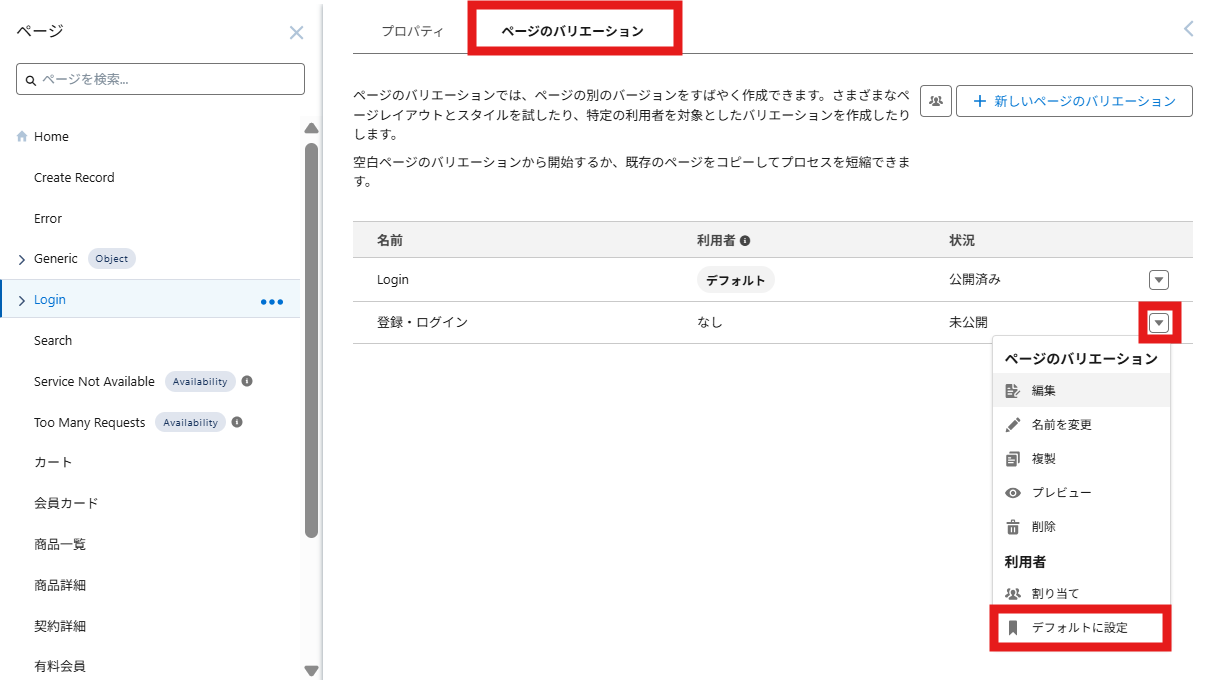Choose 削除 to delete the variation
1213x680 pixels.
(x=1043, y=527)
